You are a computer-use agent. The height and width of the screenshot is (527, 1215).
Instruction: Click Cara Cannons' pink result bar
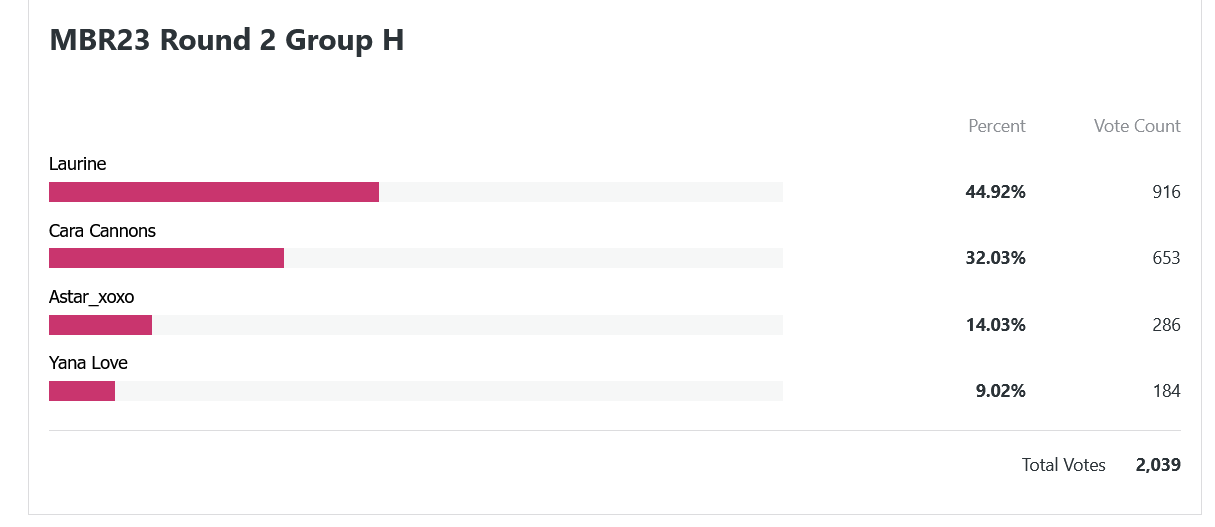click(x=166, y=258)
